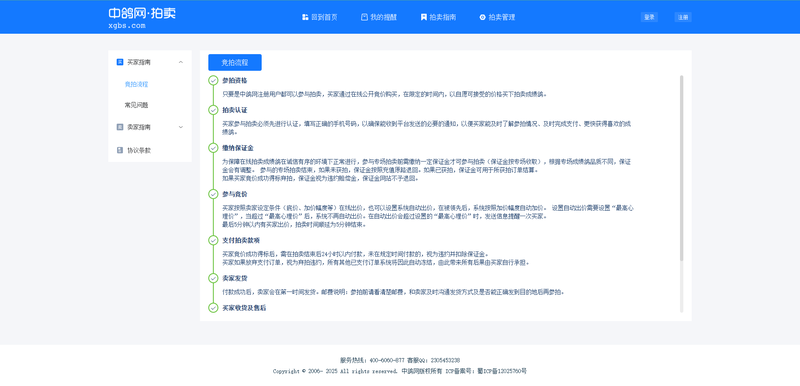Expand the 卖家指南 section chevron
The width and height of the screenshot is (800, 386).
[181, 127]
